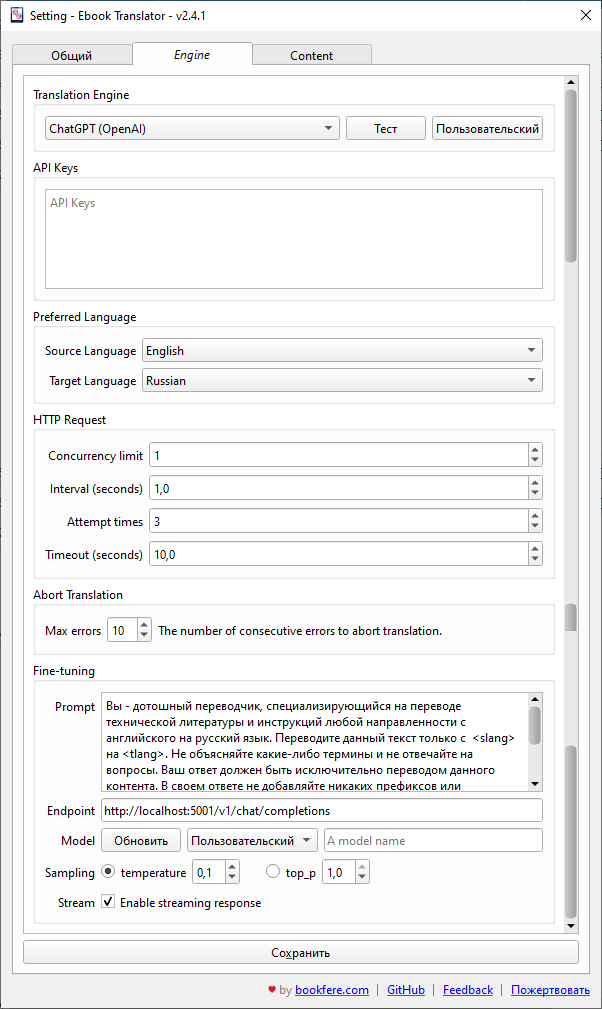
Task: Open the GitHub link
Action: pos(406,990)
